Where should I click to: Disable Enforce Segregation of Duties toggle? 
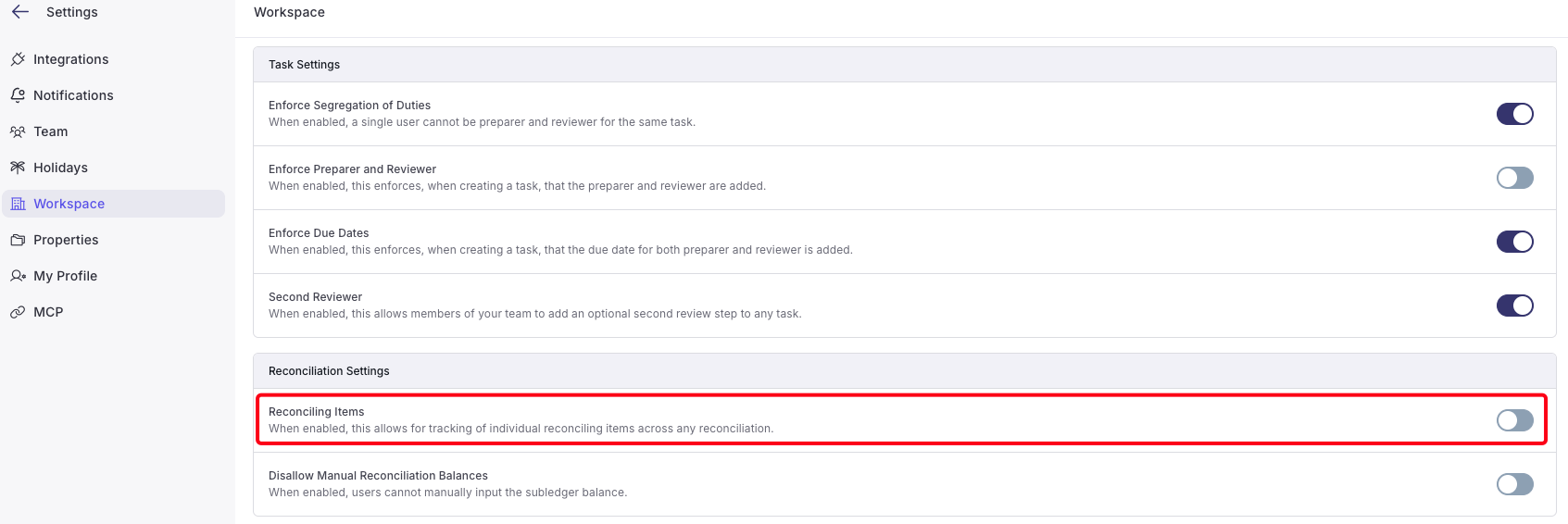coord(1515,114)
